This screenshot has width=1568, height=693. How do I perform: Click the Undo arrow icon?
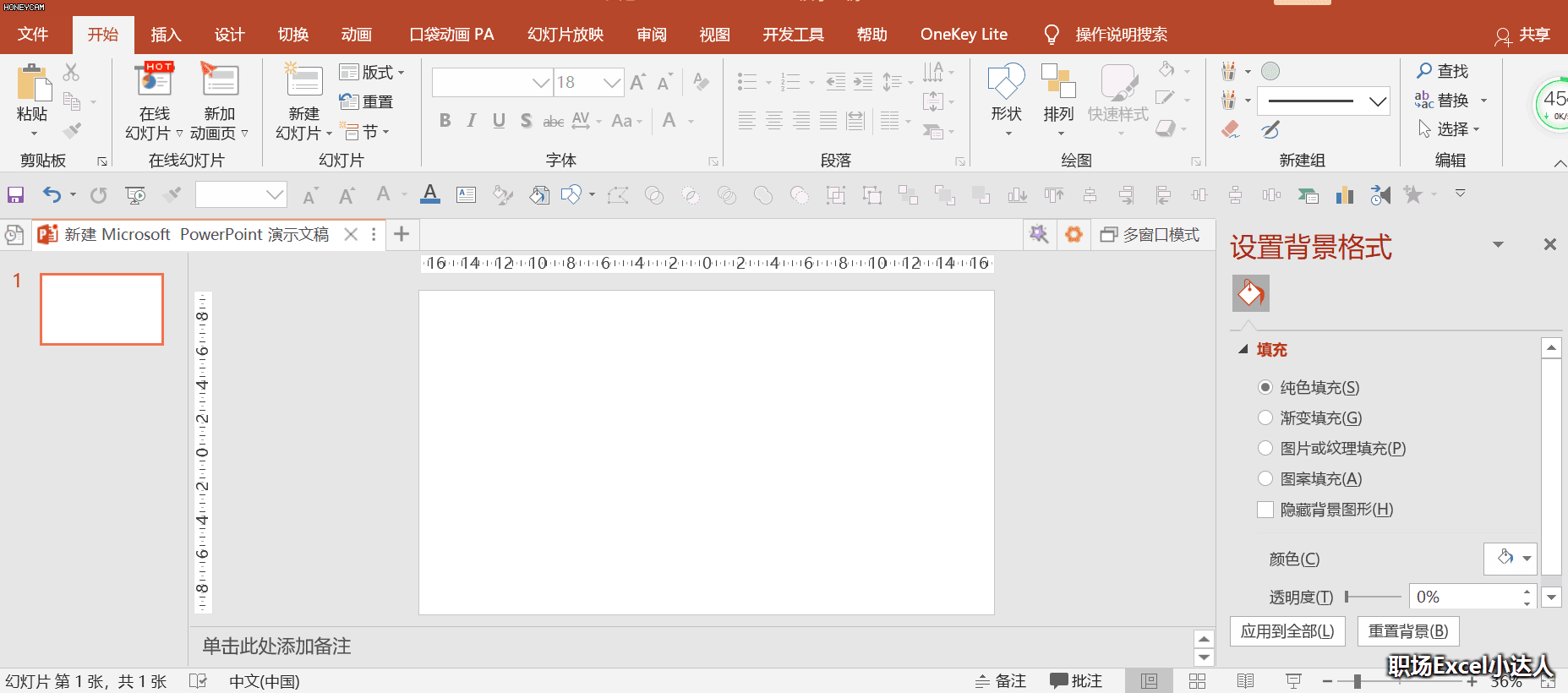tap(52, 195)
